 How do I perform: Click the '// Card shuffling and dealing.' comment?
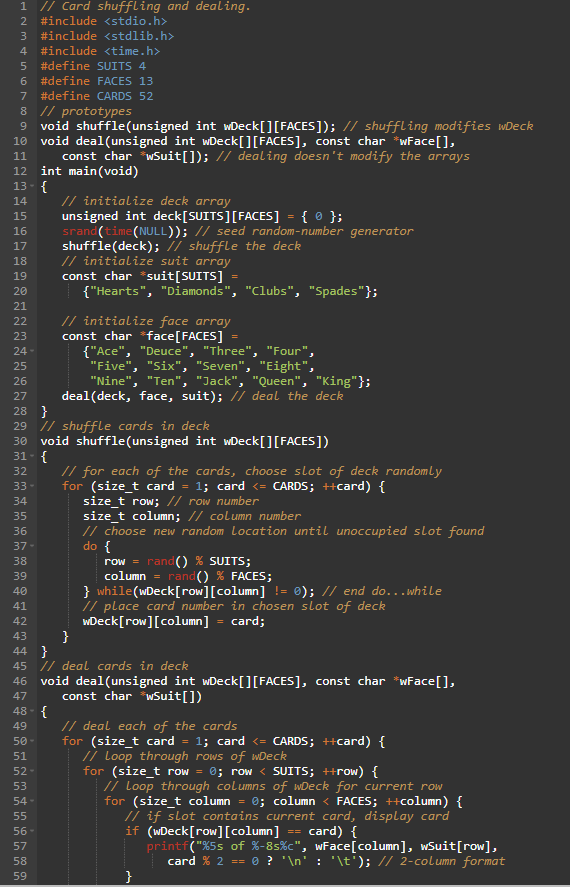pyautogui.click(x=146, y=7)
